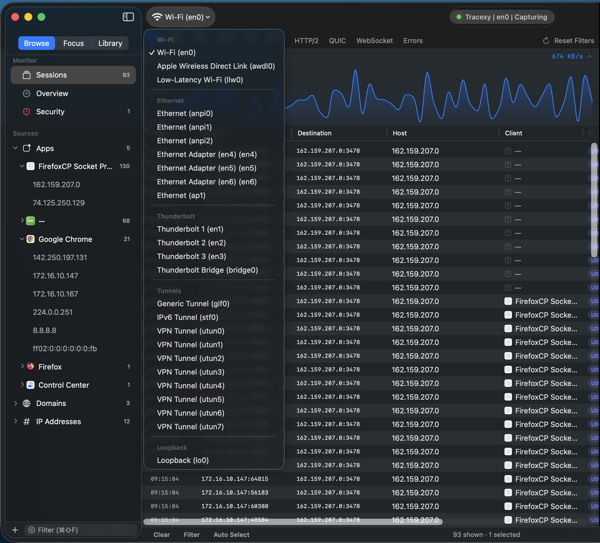Click the Control Center icon

pyautogui.click(x=31, y=385)
